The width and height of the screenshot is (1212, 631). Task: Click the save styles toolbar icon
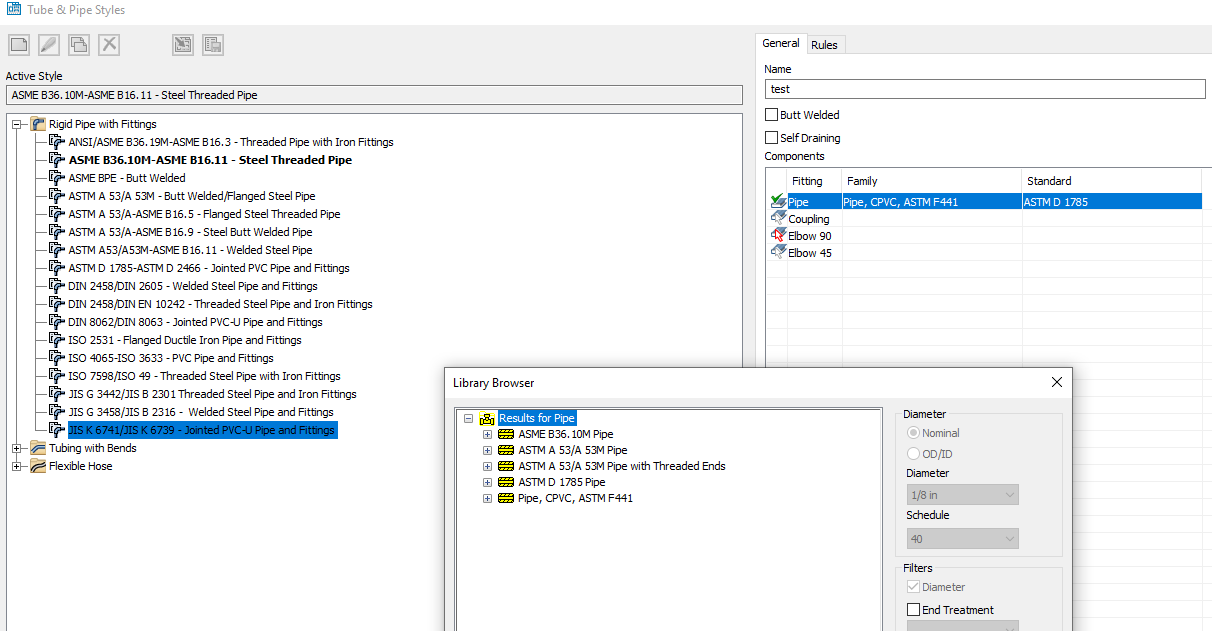coord(212,44)
